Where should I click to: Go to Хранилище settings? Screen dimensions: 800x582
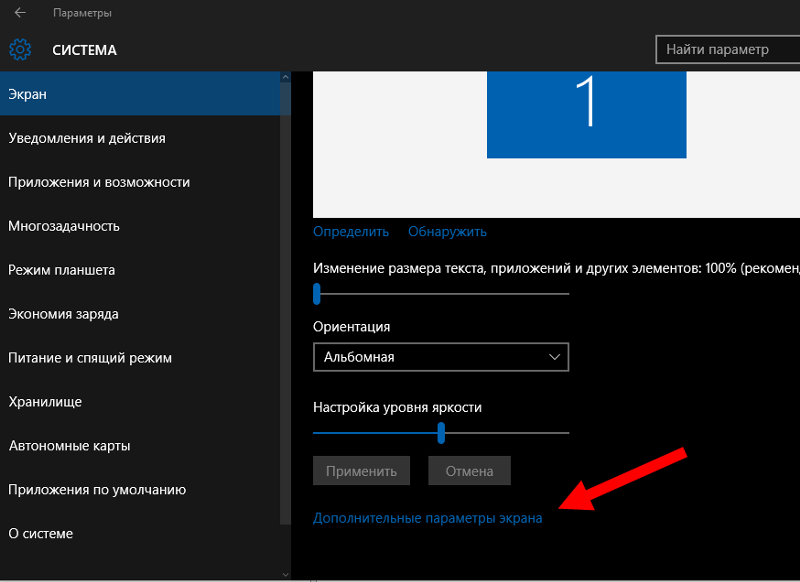tap(140, 401)
